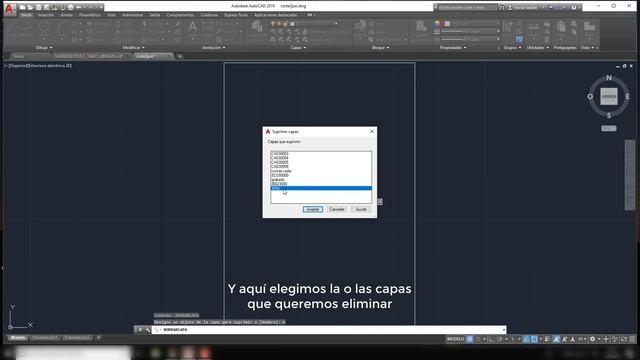Close the Suprimir capas dialog
Image resolution: width=640 pixels, height=360 pixels.
[371, 131]
